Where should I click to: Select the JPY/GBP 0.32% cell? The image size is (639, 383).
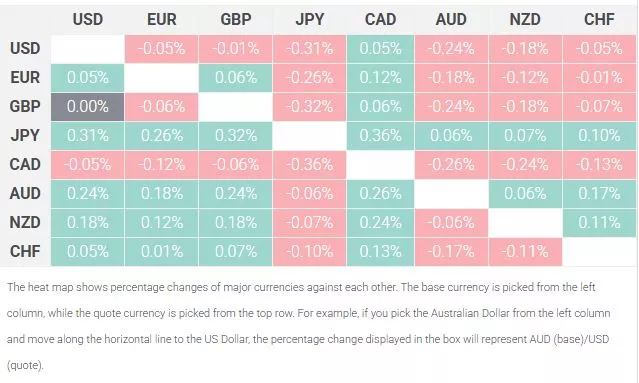pos(236,136)
